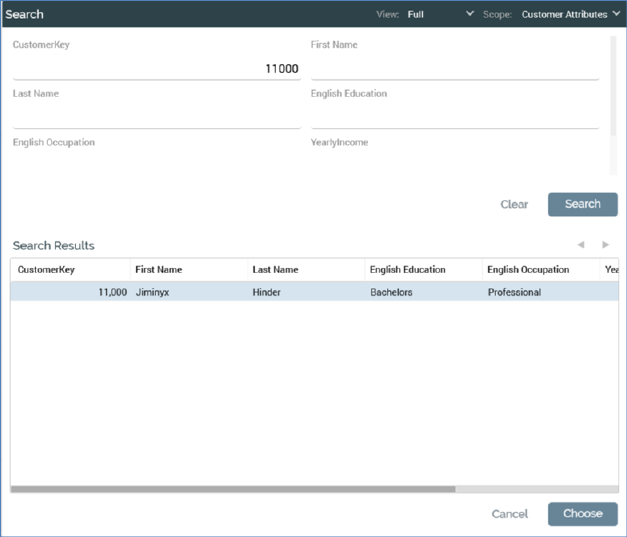This screenshot has height=537, width=627.
Task: Sort by the CustomerKey column header
Action: tap(46, 270)
